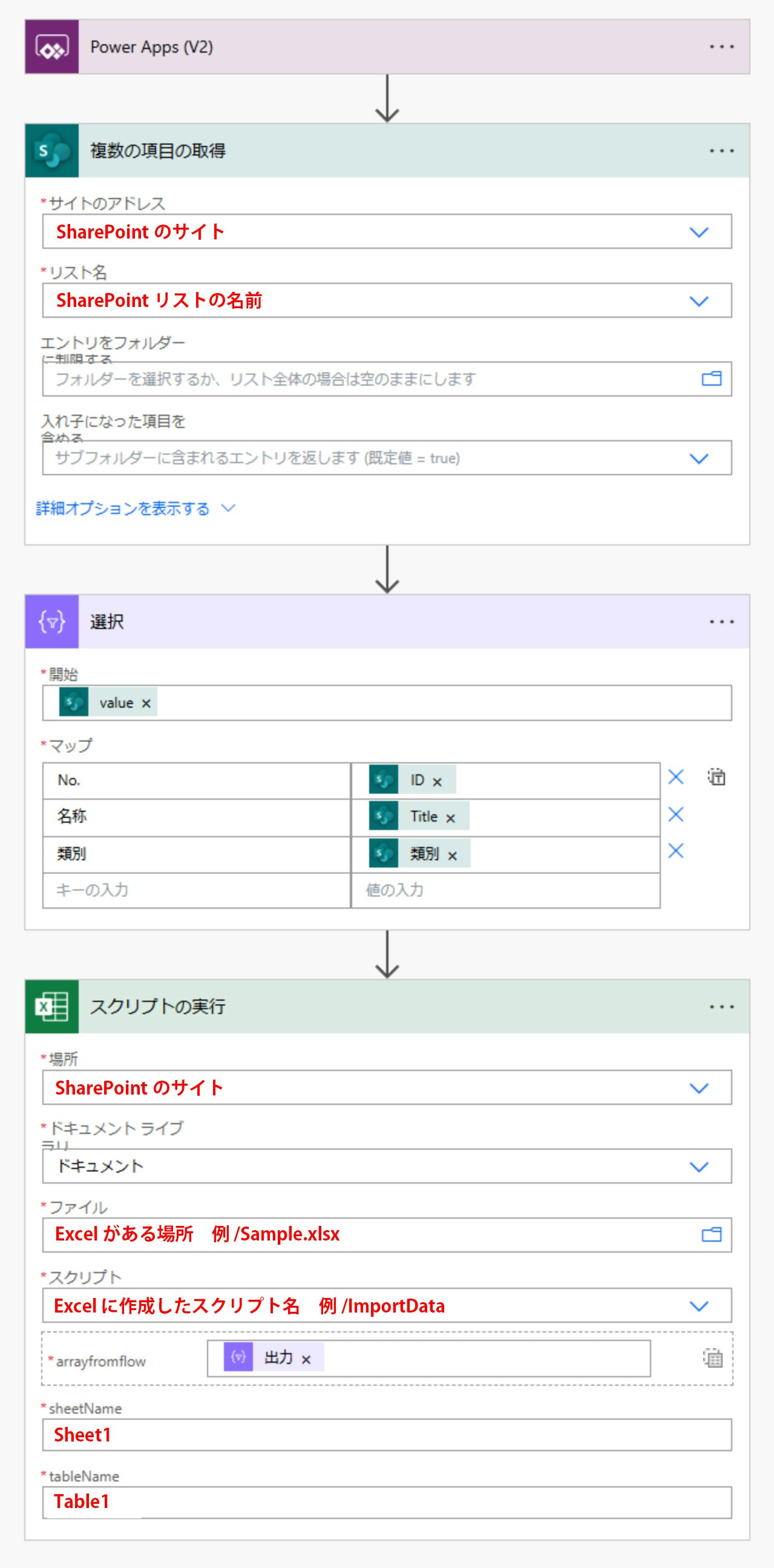Viewport: 774px width, 1568px height.
Task: Open the 選択 action ellipsis menu
Action: (722, 622)
